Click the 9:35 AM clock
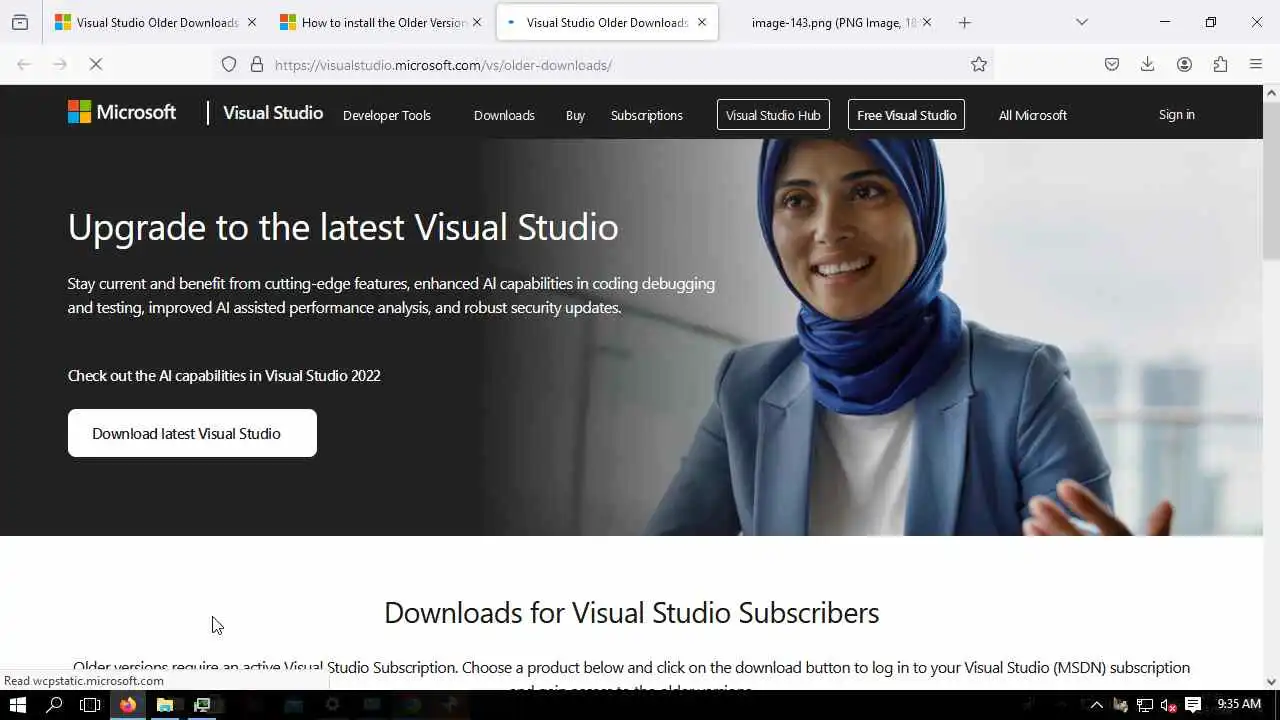Screen dimensions: 1280x720 [1238, 704]
